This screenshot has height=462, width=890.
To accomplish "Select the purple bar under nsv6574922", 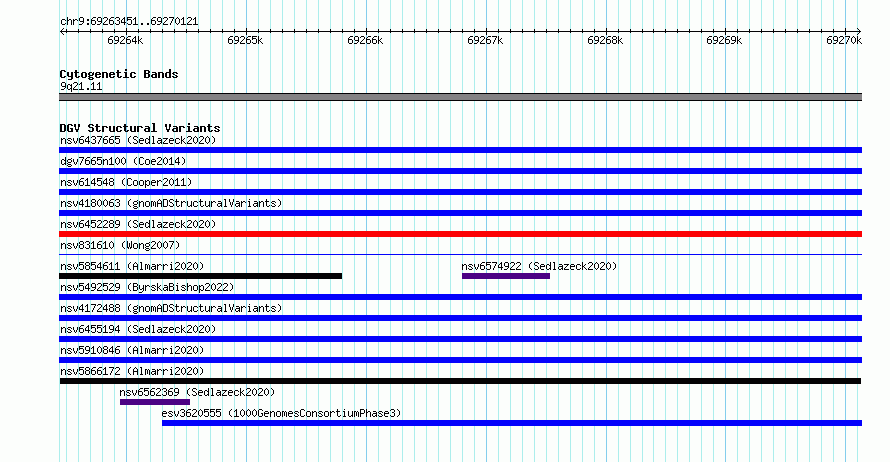I will tap(506, 276).
